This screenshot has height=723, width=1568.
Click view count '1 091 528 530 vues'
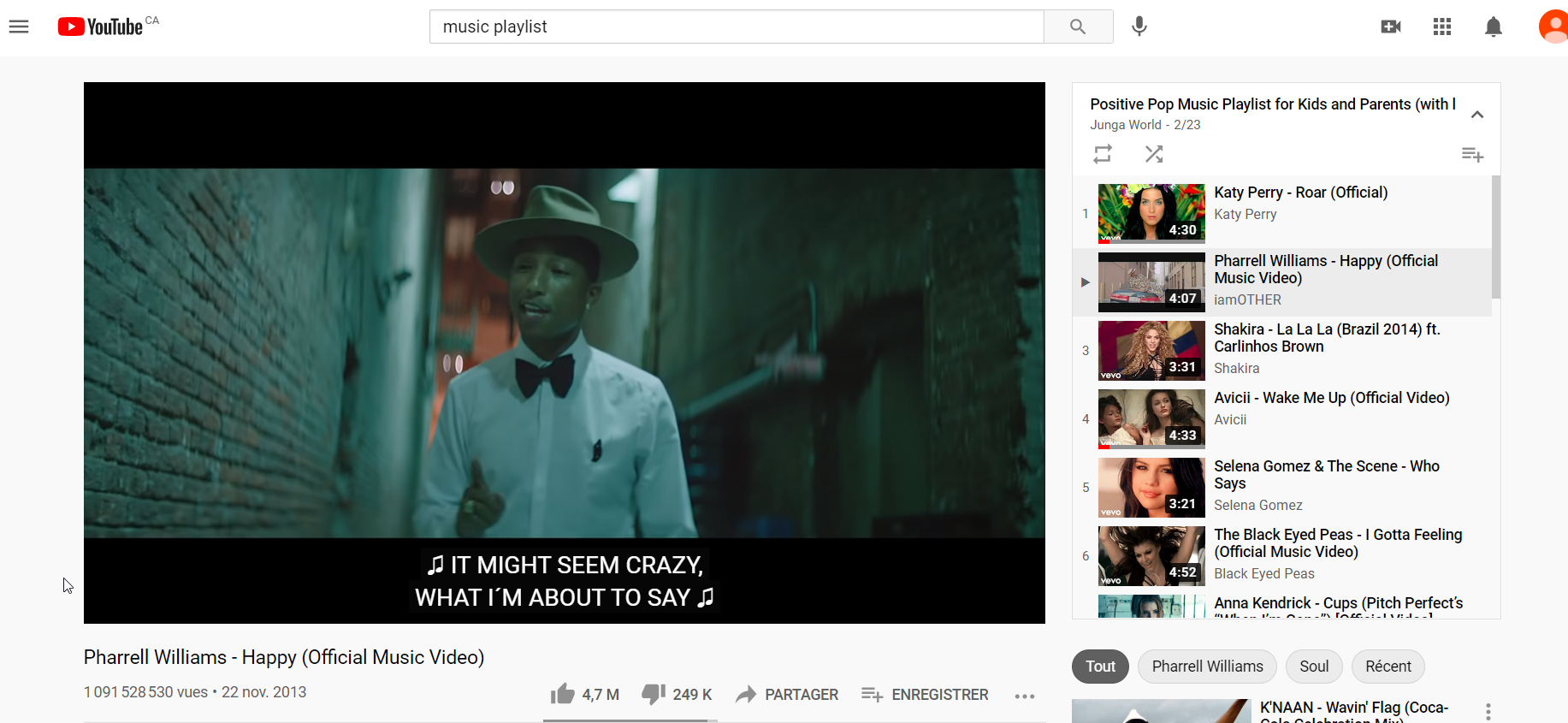point(145,692)
